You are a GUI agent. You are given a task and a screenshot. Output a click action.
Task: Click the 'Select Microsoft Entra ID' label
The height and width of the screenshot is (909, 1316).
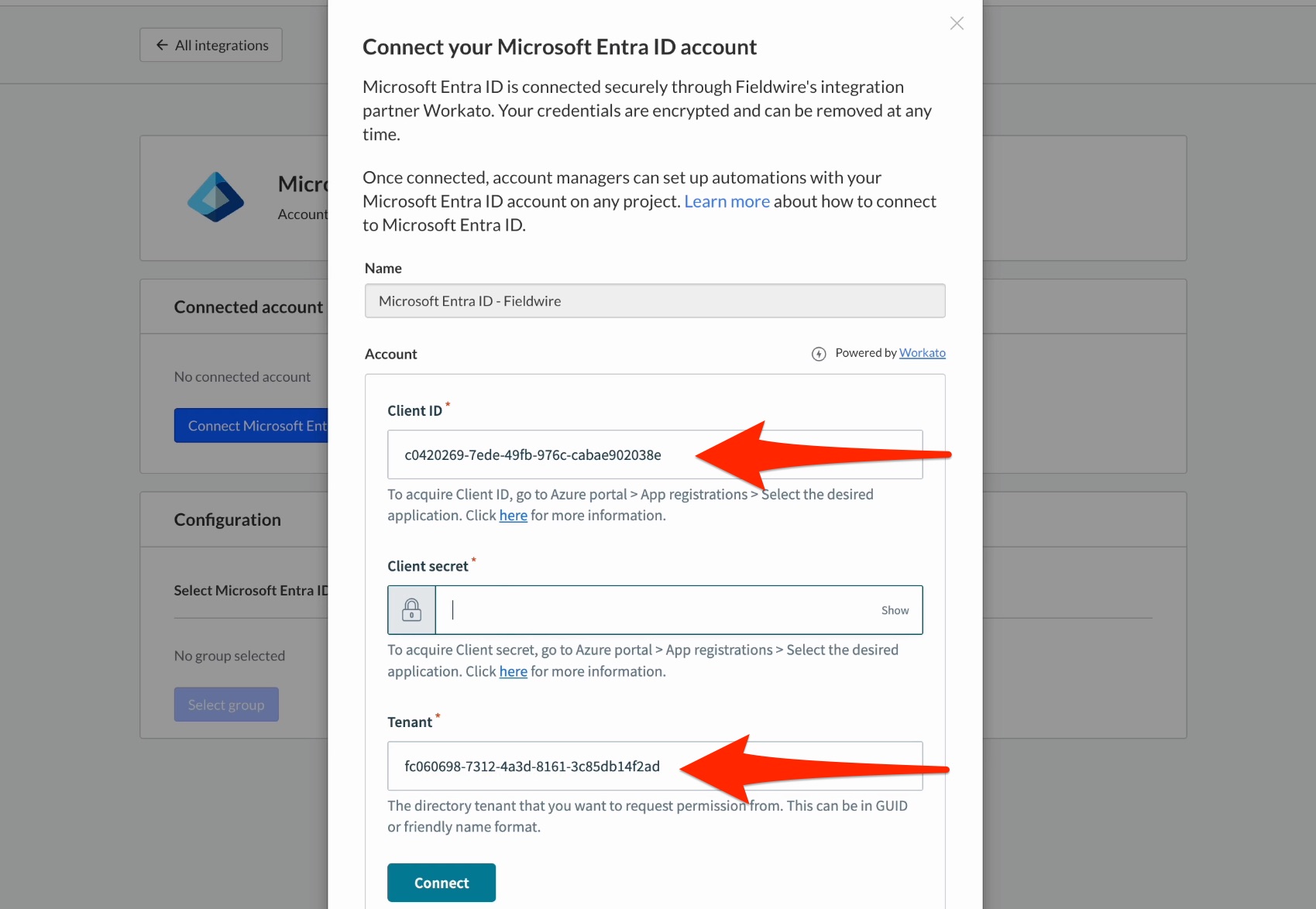coord(251,591)
